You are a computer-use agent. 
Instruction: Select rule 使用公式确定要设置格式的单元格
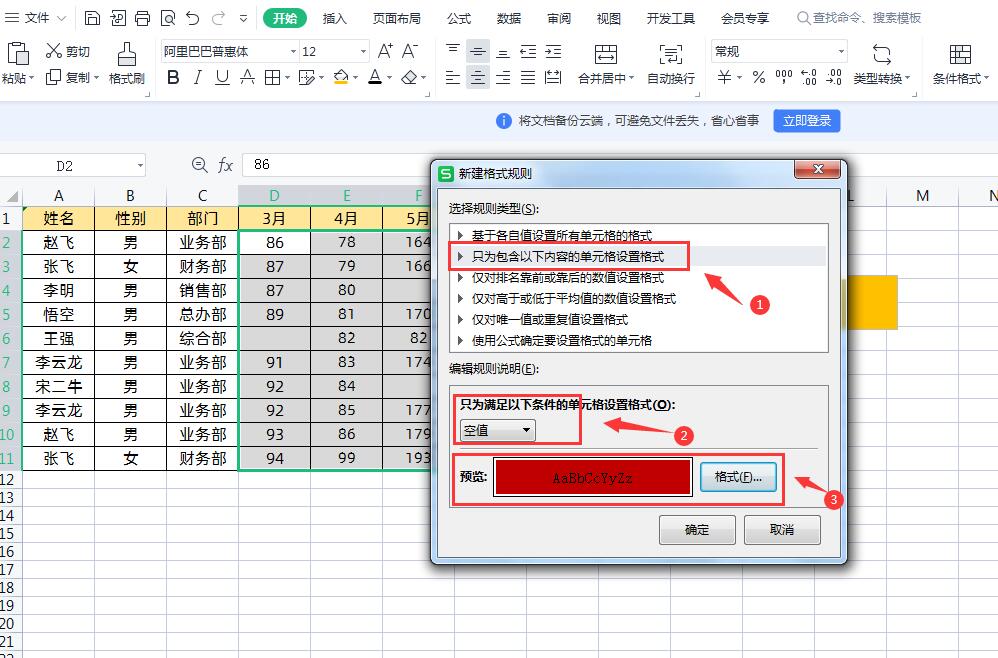[562, 340]
